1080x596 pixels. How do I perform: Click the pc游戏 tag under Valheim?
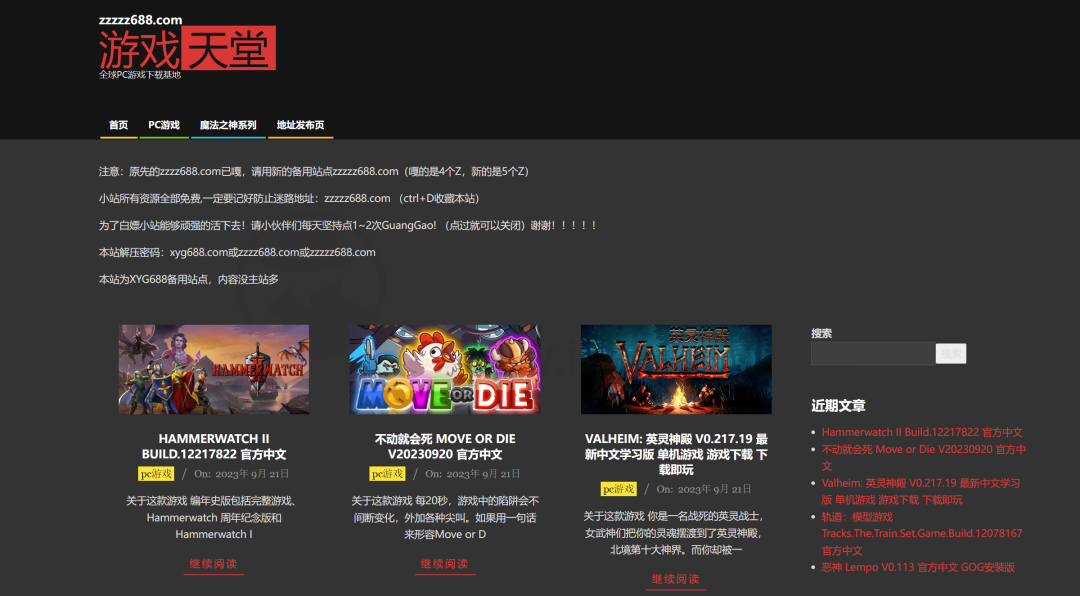[619, 489]
